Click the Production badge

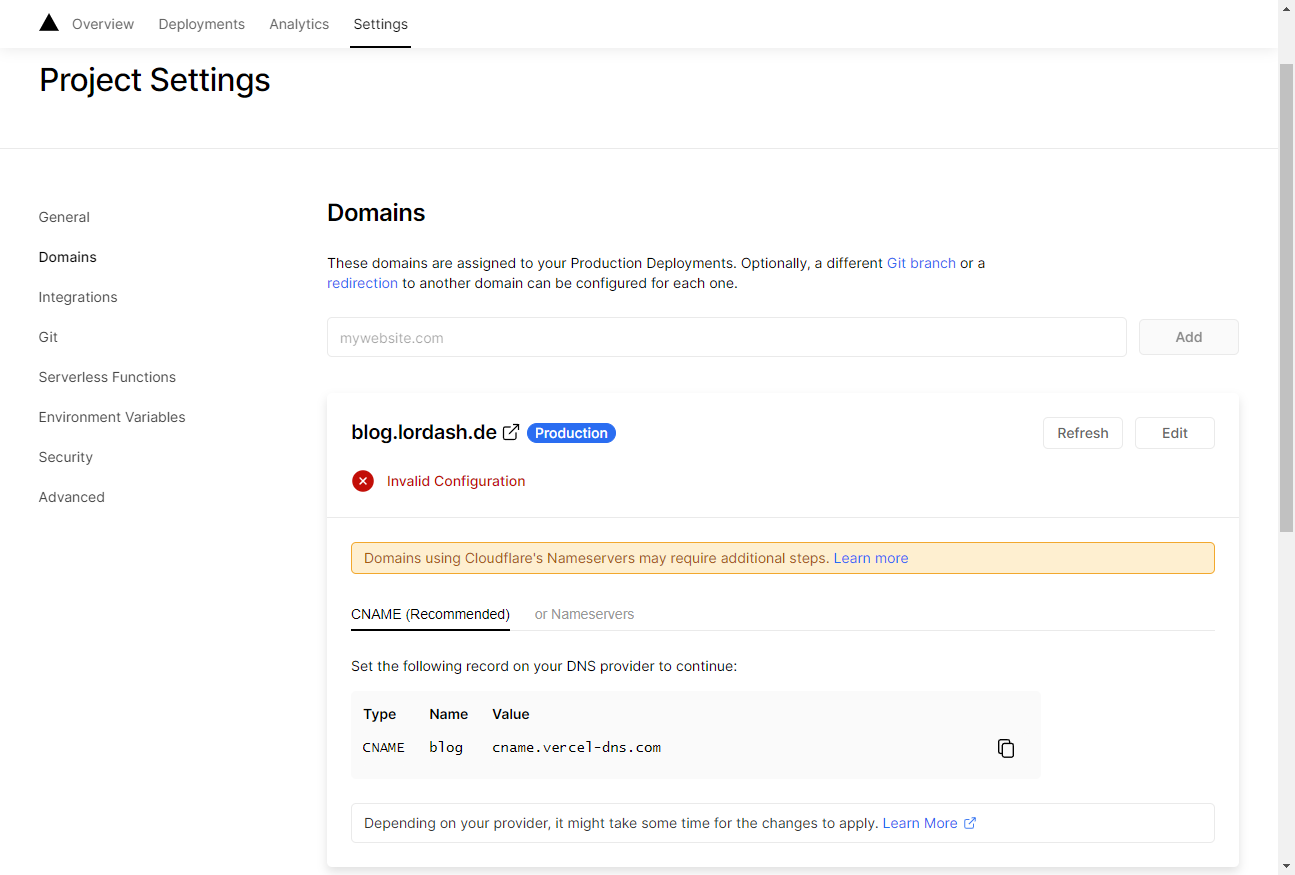[571, 433]
